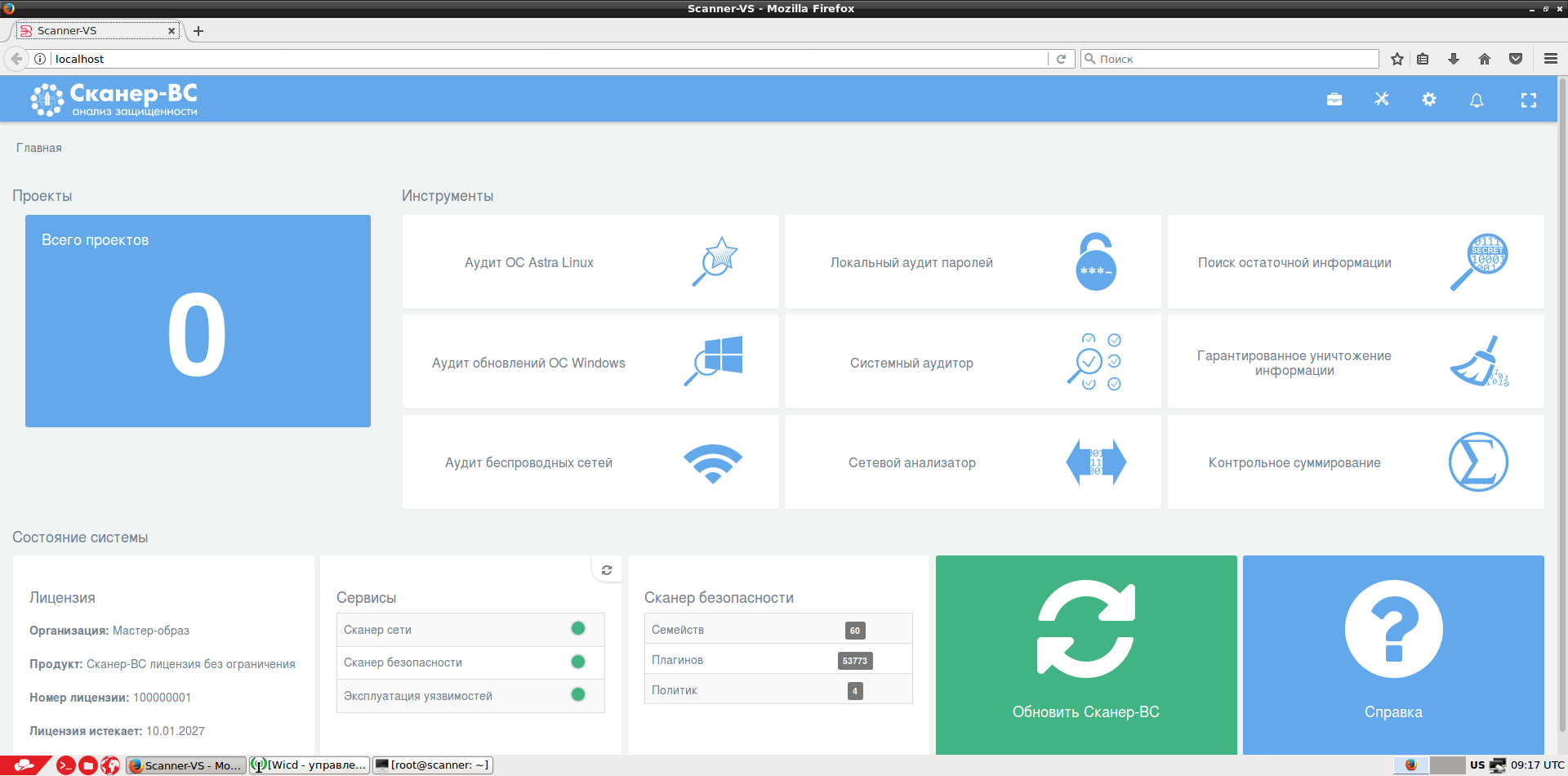
Task: Open Локальный аудит паролей via padlock icon
Action: [1096, 261]
